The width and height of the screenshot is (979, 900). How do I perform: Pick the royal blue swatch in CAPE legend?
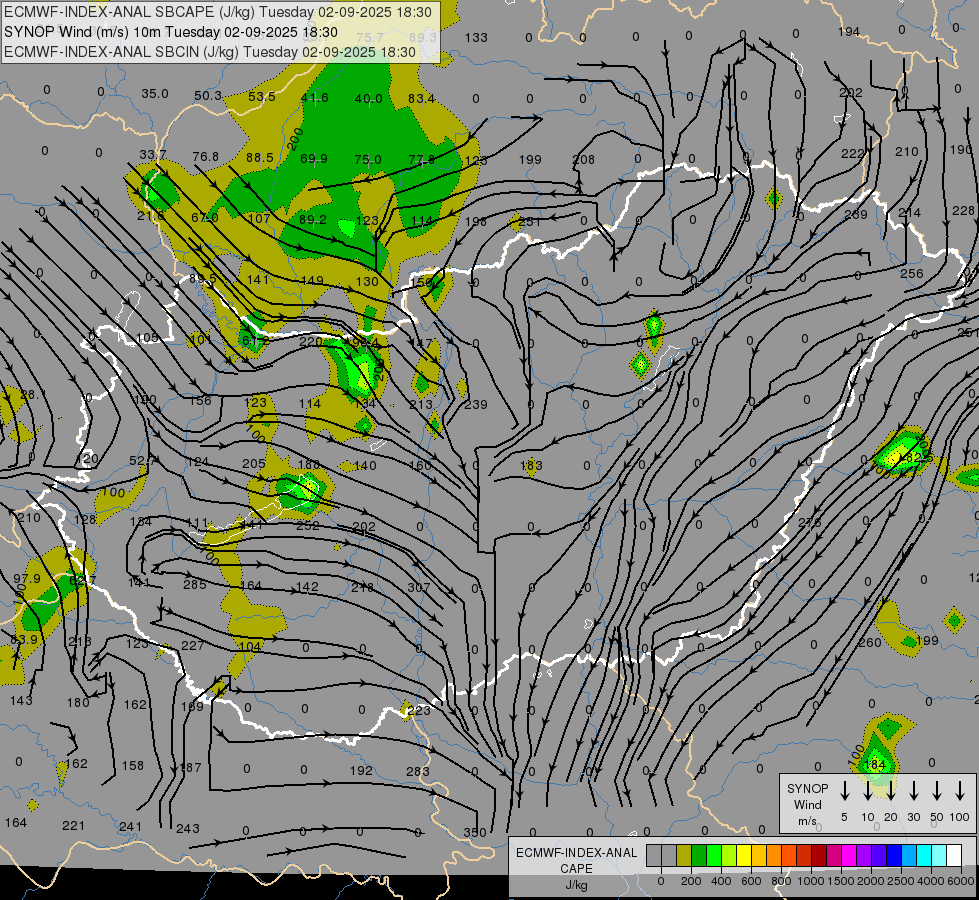(893, 856)
